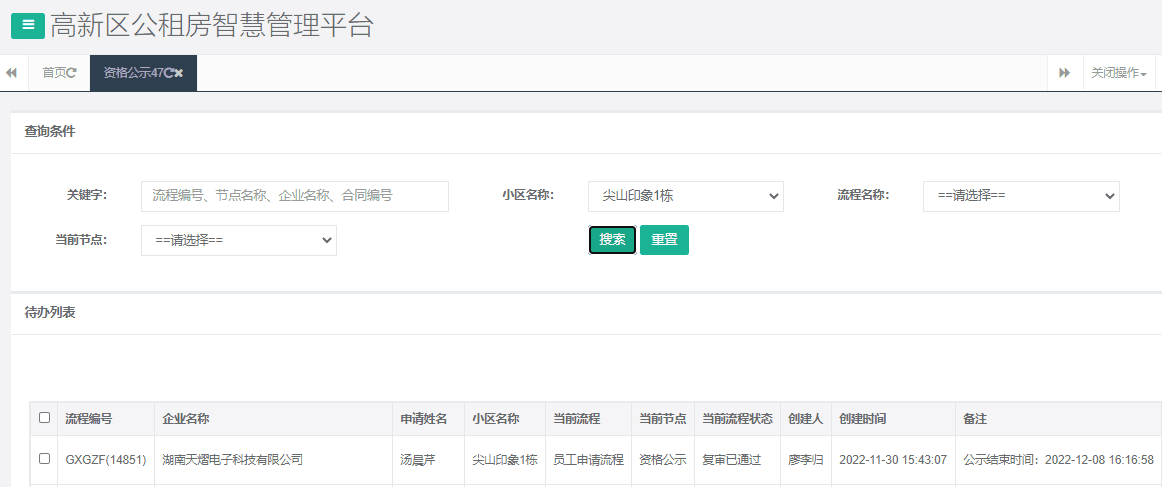This screenshot has height=487, width=1162.
Task: Click the 流程编号 column header
Action: [x=89, y=419]
